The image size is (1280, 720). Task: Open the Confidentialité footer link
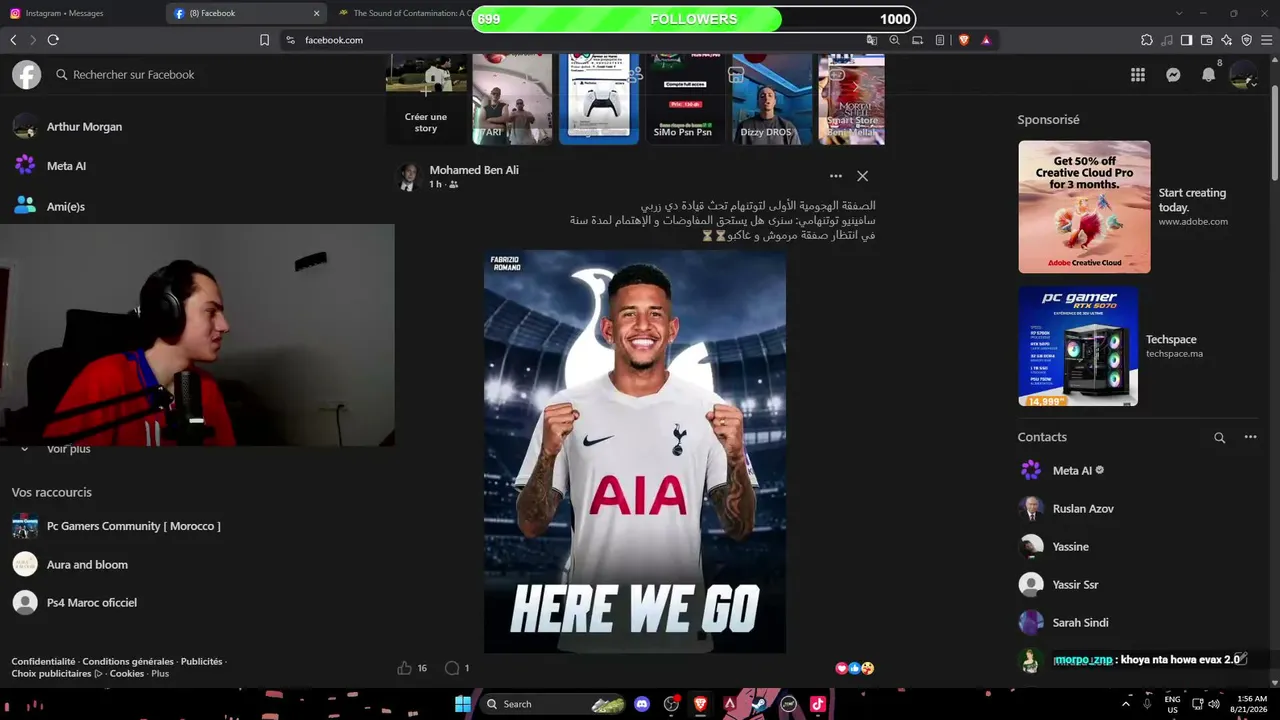pos(43,662)
